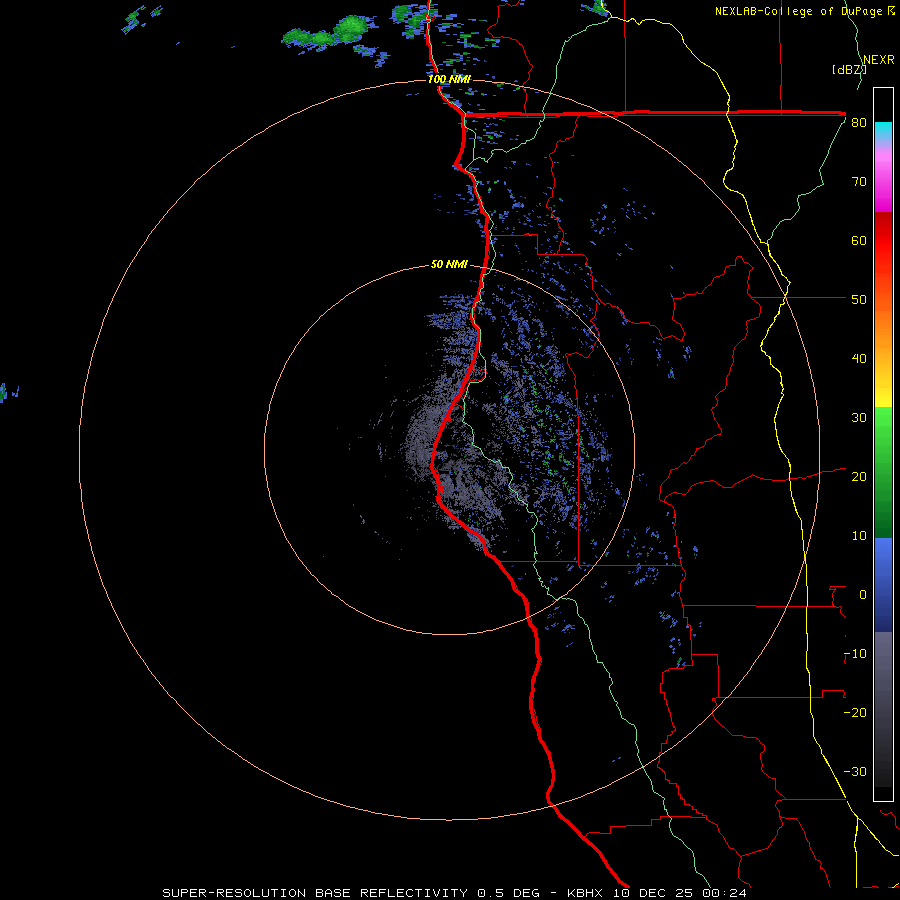Click the 10 value on the dBZ scale
This screenshot has width=900, height=900.
(859, 537)
